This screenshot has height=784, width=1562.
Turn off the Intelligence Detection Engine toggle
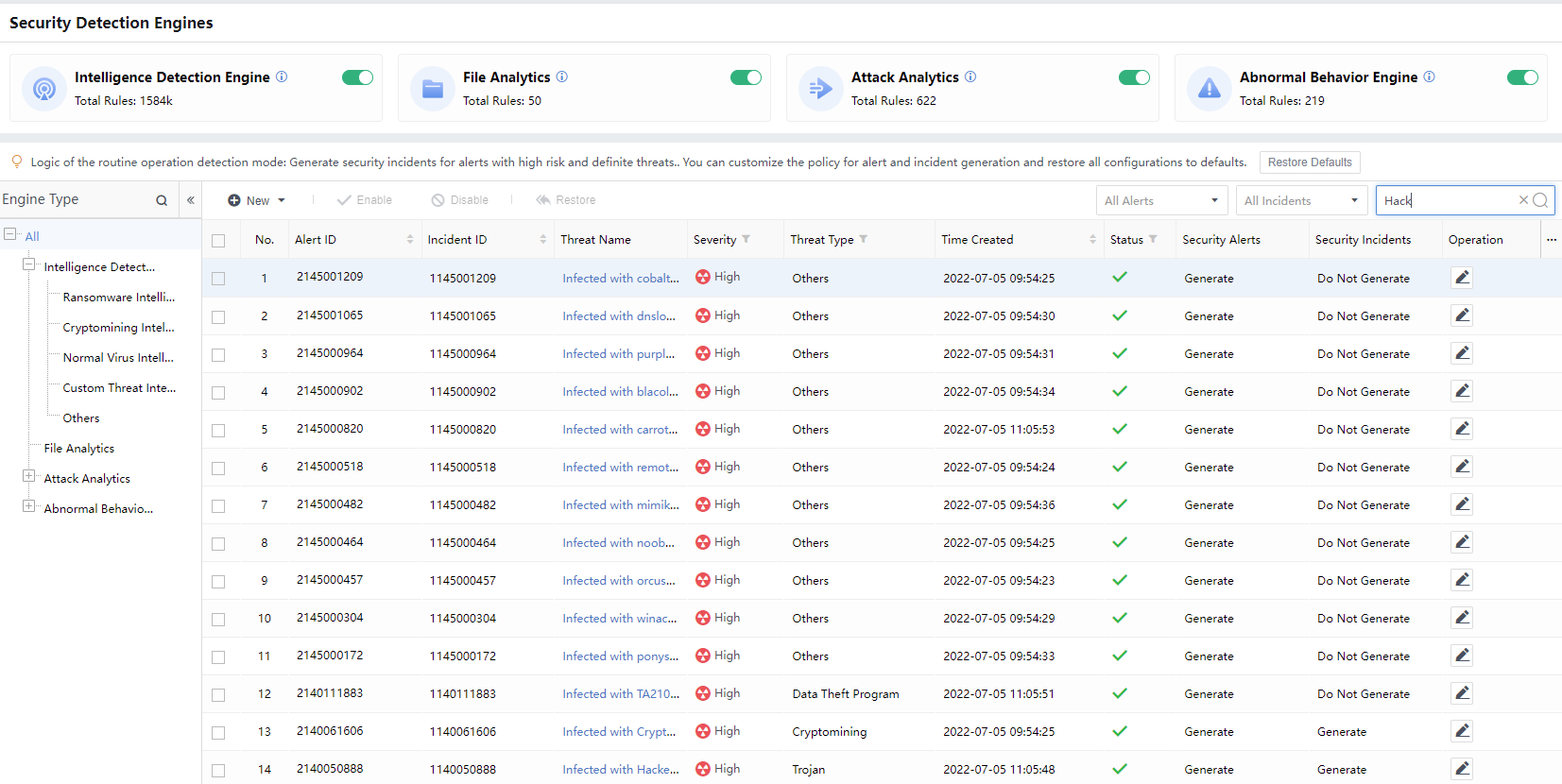tap(357, 77)
